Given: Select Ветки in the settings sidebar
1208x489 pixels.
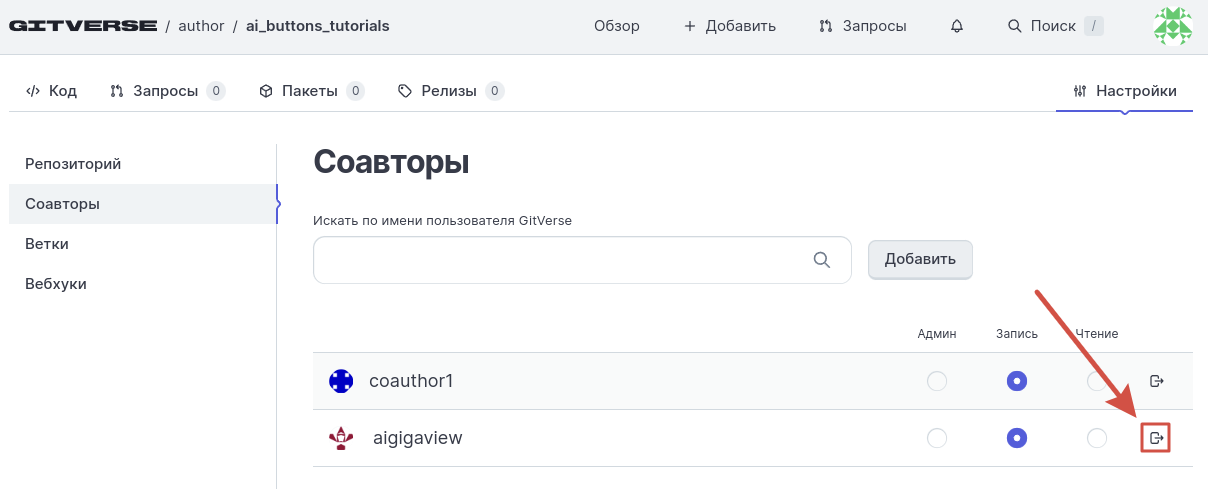Looking at the screenshot, I should click(47, 244).
